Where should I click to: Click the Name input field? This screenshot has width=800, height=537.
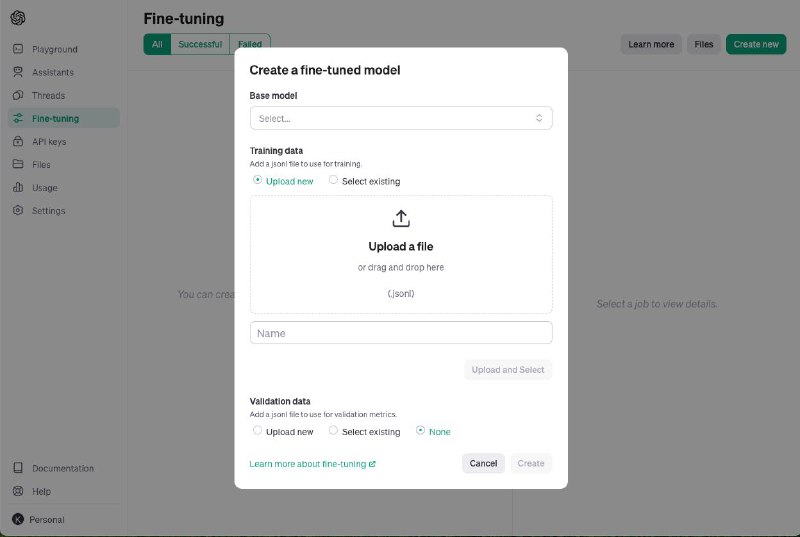(x=401, y=333)
